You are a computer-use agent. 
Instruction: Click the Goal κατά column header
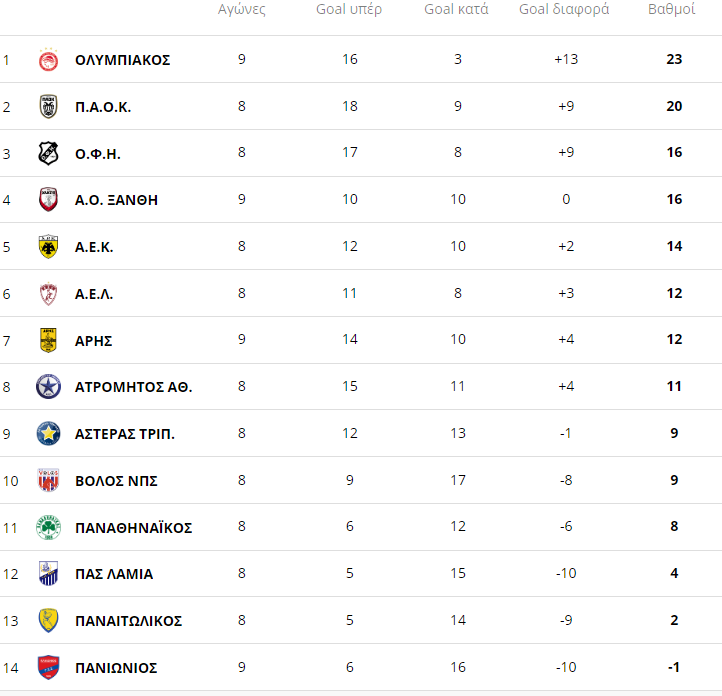point(456,9)
